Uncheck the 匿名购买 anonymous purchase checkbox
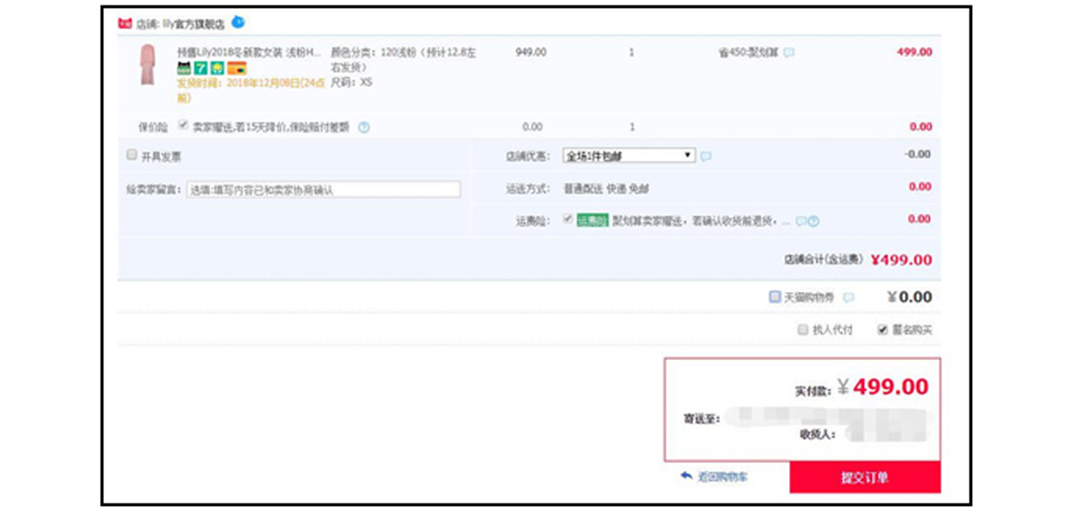This screenshot has height=513, width=1065. [882, 329]
